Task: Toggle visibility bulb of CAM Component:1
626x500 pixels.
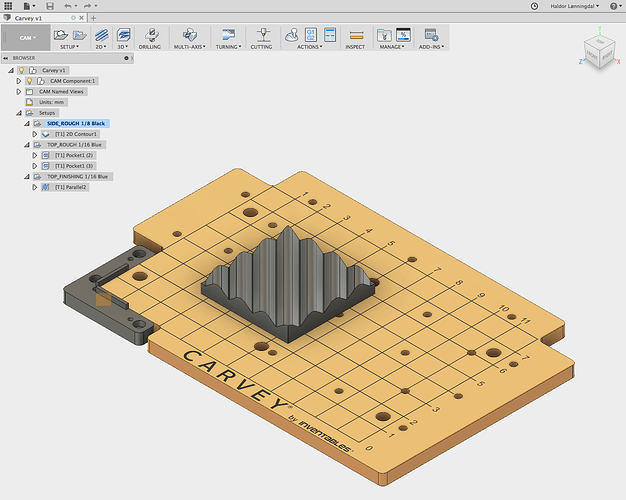Action: [x=29, y=81]
